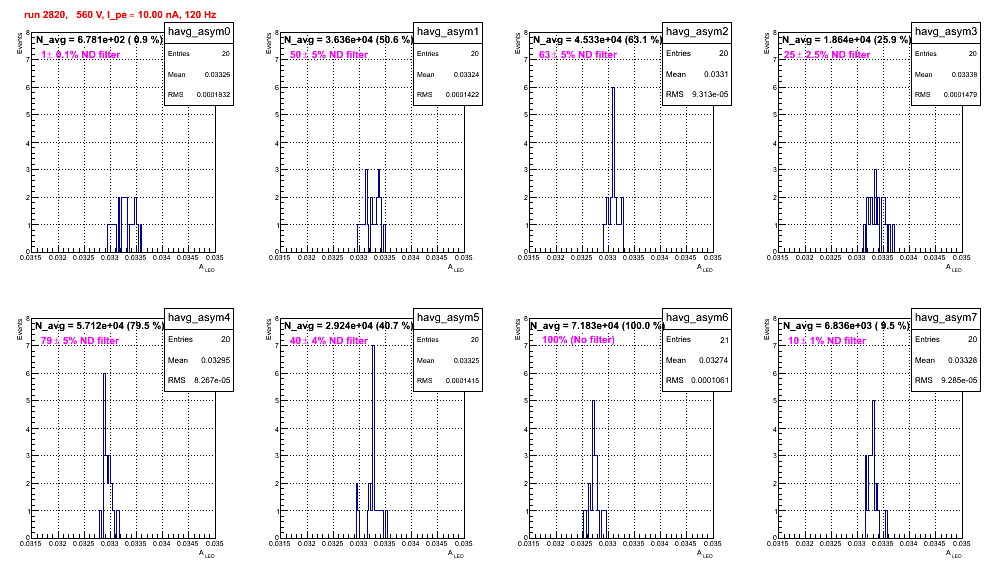Image resolution: width=996 pixels, height=572 pixels.
Task: Select the havg_asym2 stats box title
Action: point(697,32)
